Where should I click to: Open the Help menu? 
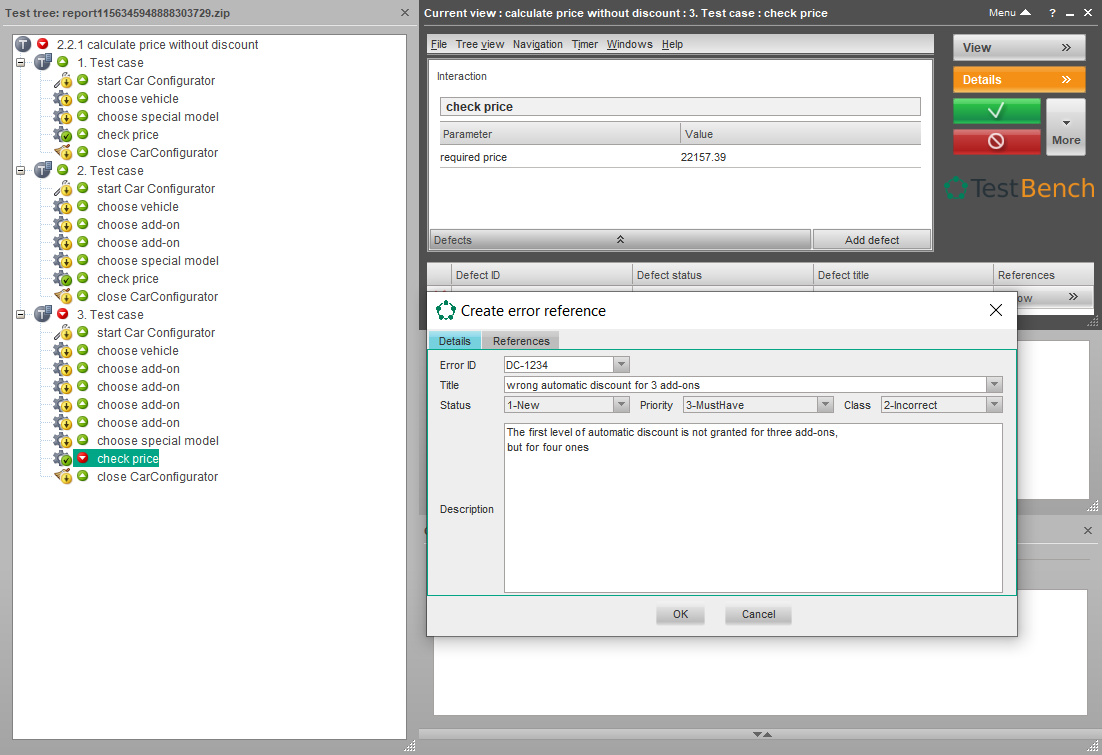pos(672,44)
